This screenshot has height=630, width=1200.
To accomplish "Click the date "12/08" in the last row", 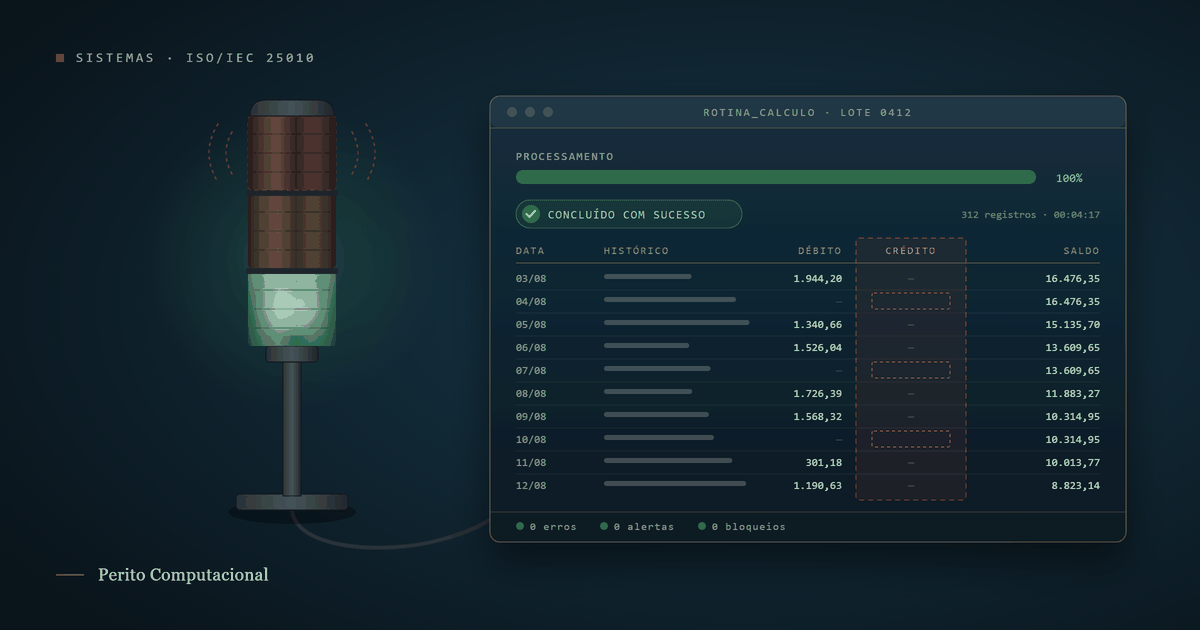I will 531,486.
